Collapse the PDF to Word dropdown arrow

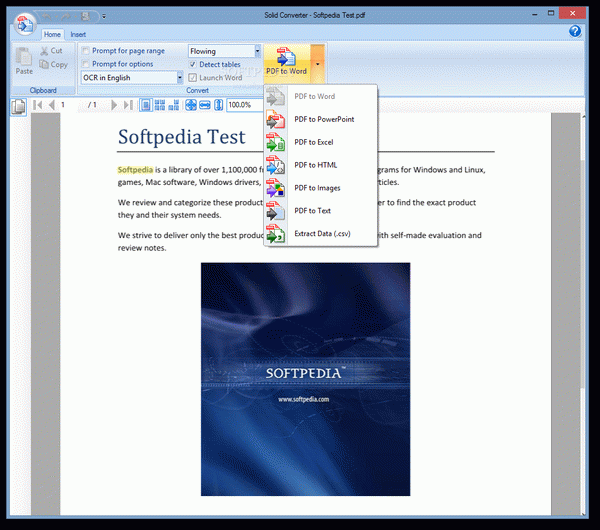[x=318, y=64]
